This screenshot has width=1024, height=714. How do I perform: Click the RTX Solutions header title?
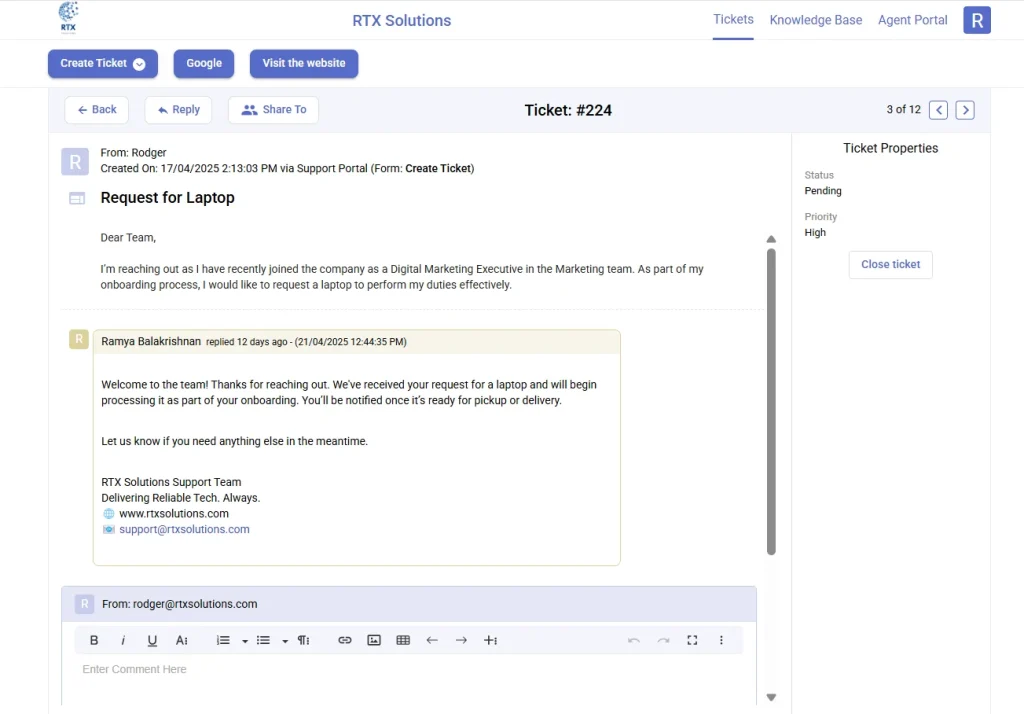[x=402, y=21]
